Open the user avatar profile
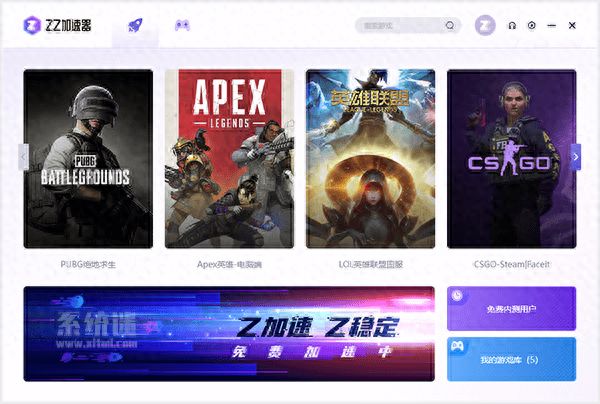The height and width of the screenshot is (404, 600). [485, 26]
